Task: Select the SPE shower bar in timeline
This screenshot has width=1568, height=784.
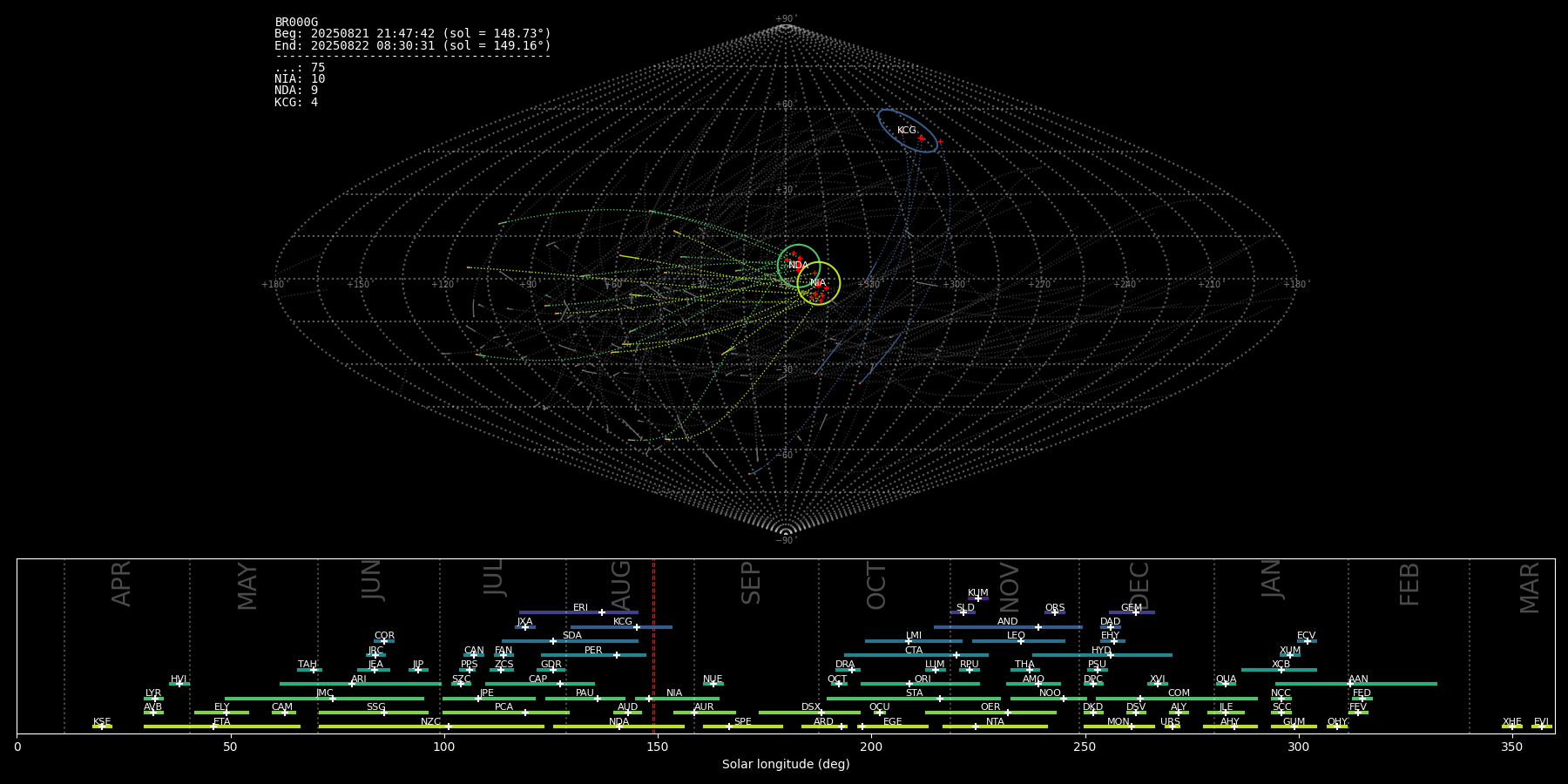Action: click(742, 727)
